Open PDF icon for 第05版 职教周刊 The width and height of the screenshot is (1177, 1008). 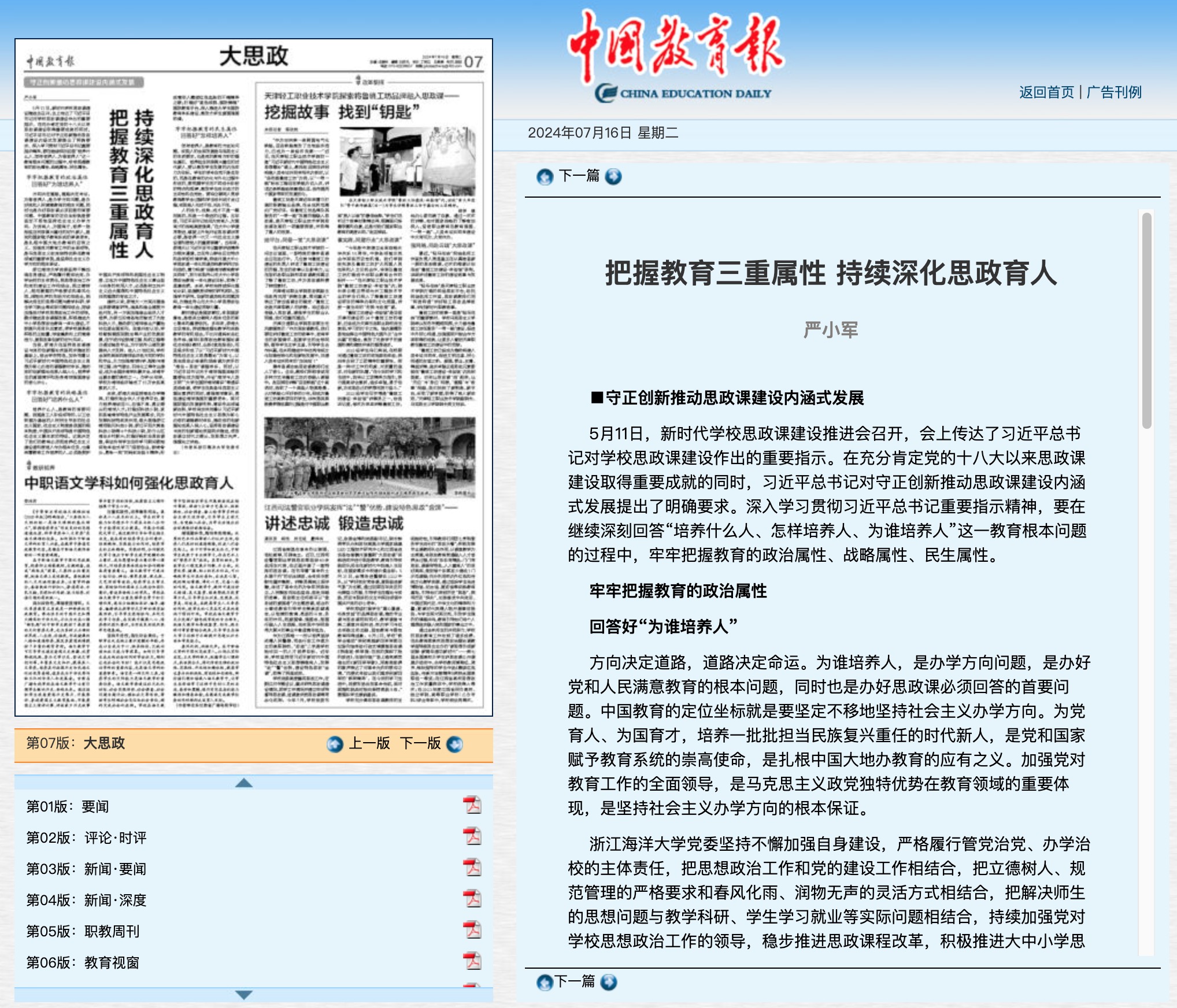(472, 930)
